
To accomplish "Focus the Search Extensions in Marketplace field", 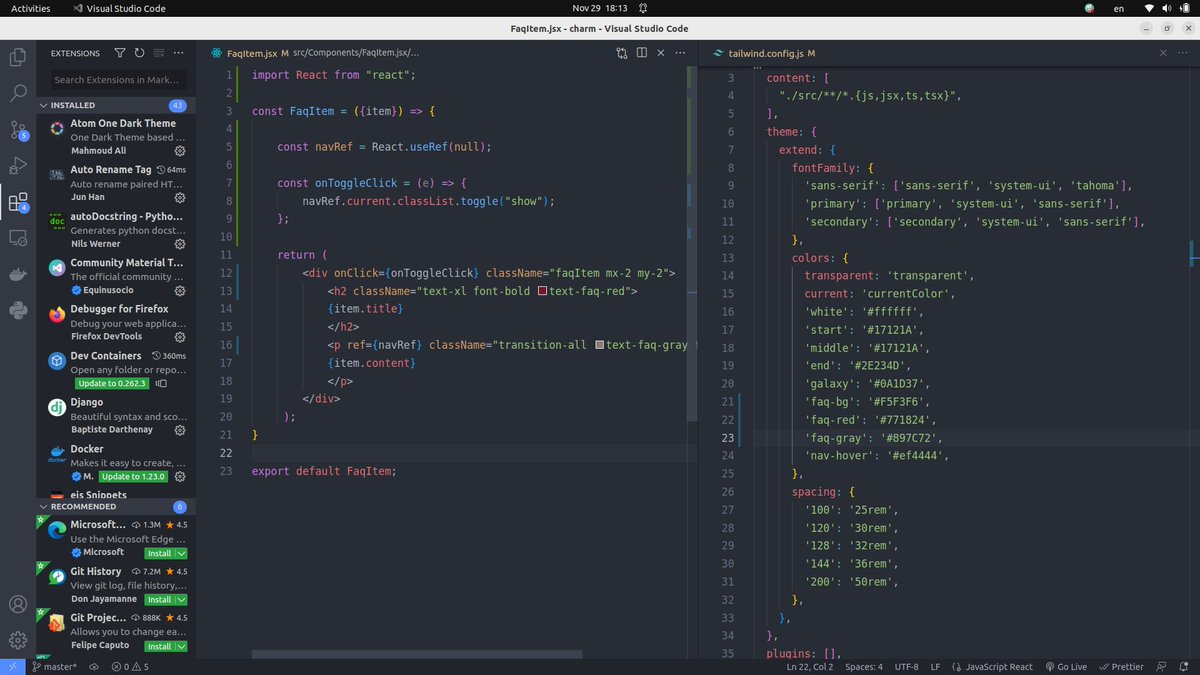I will click(x=119, y=80).
